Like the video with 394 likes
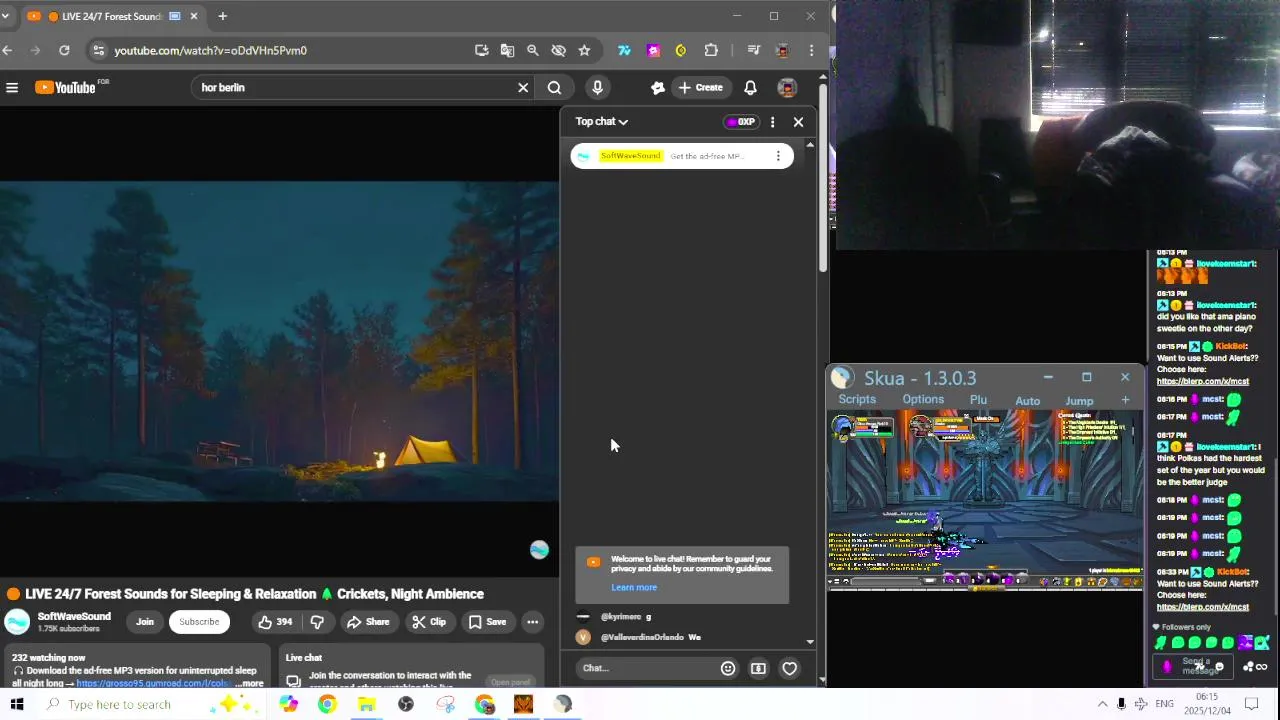This screenshot has height=720, width=1280. [274, 622]
